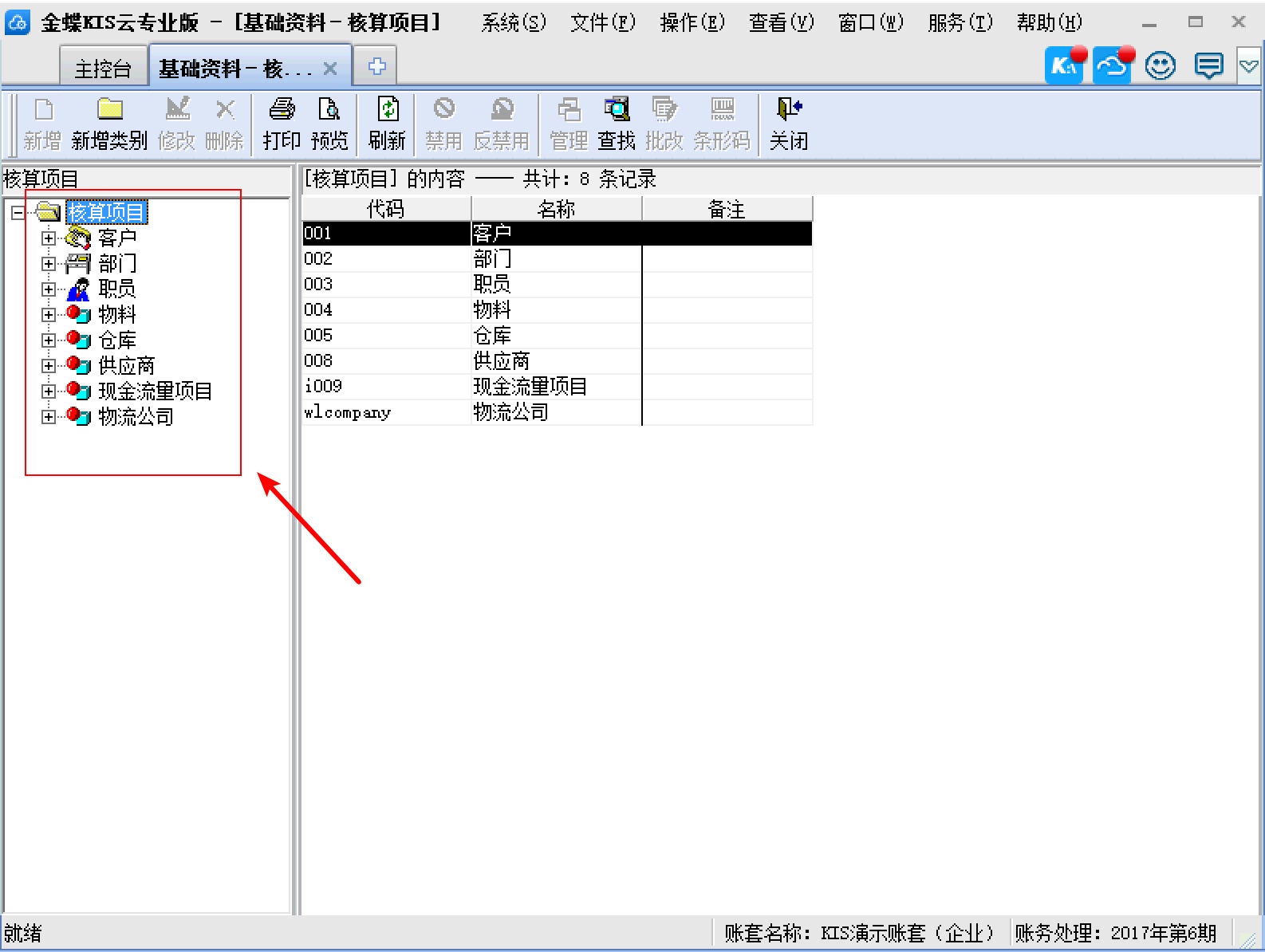Expand the 物料 tree node

[49, 315]
